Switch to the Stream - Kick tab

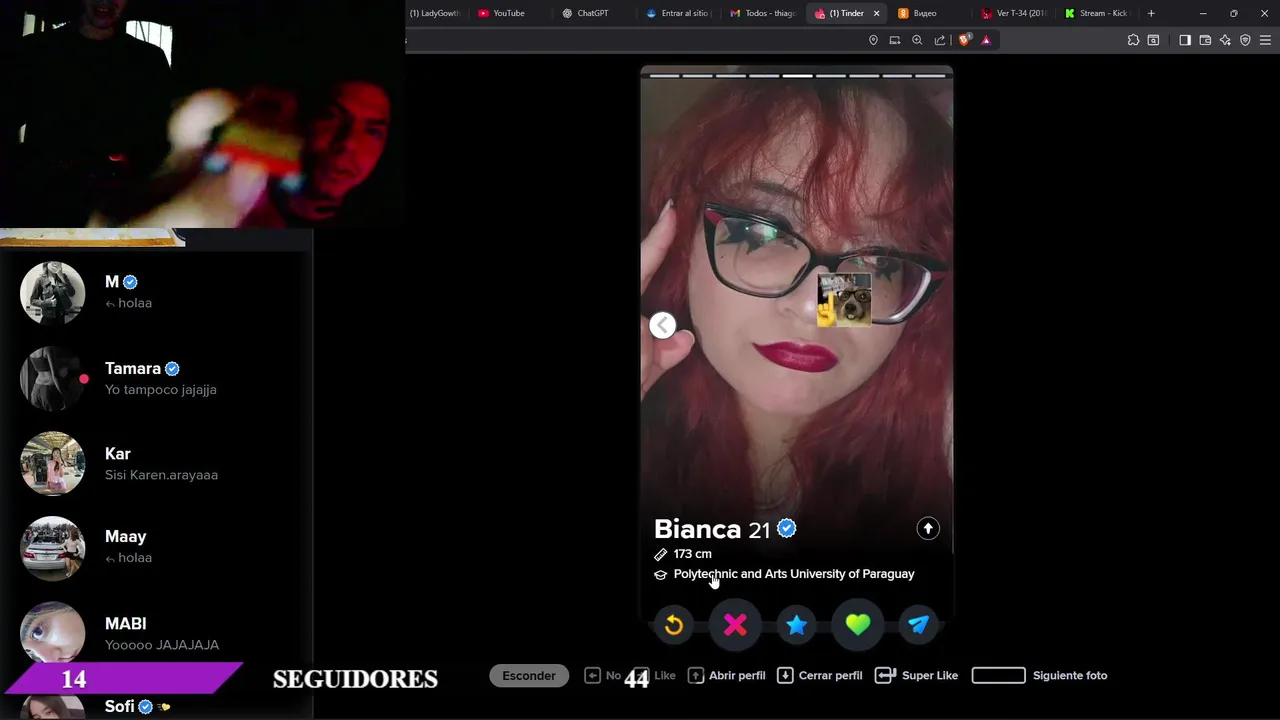(1098, 13)
